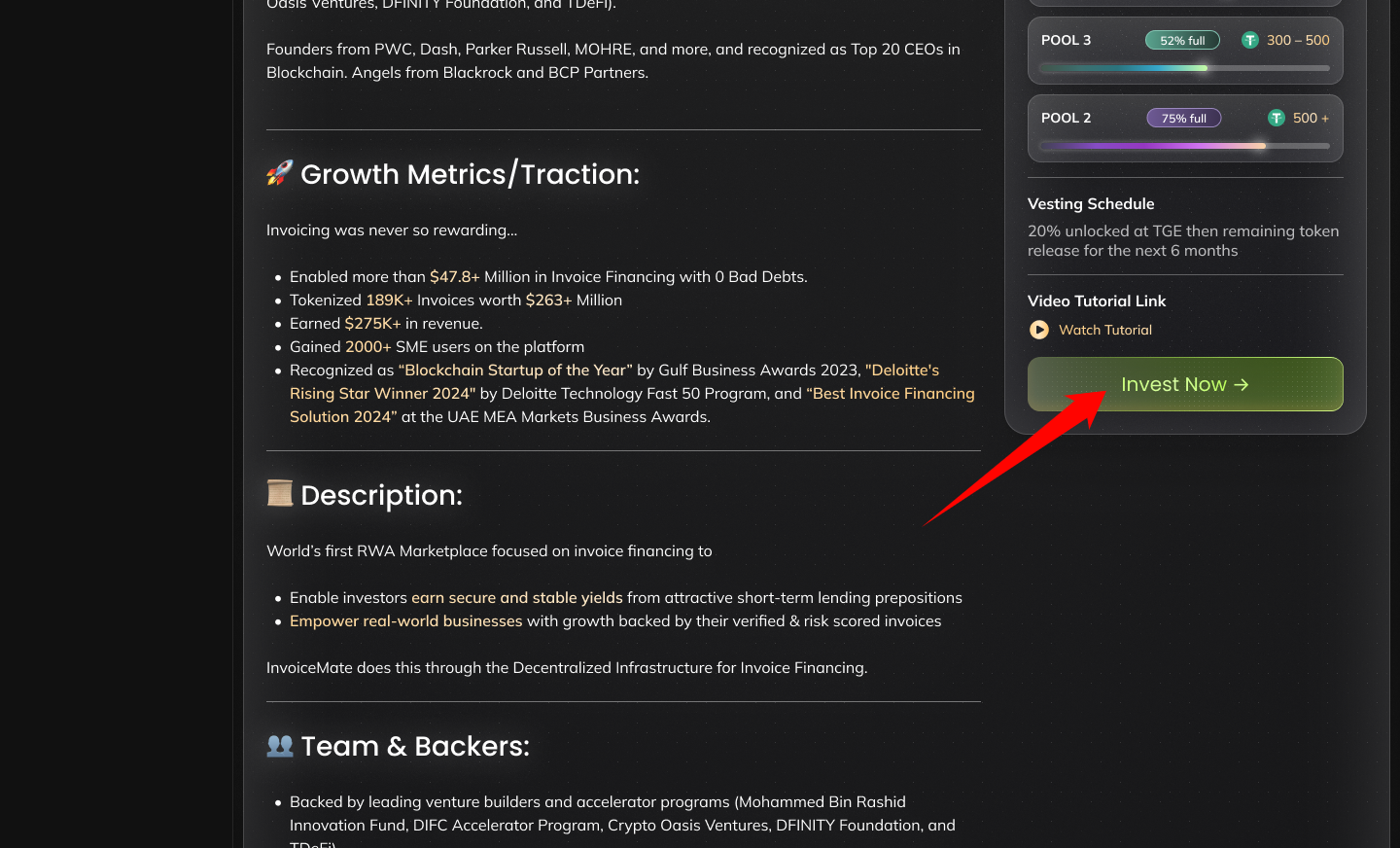The width and height of the screenshot is (1400, 848).
Task: Click the earn secure and stable yields text
Action: pyautogui.click(x=516, y=597)
